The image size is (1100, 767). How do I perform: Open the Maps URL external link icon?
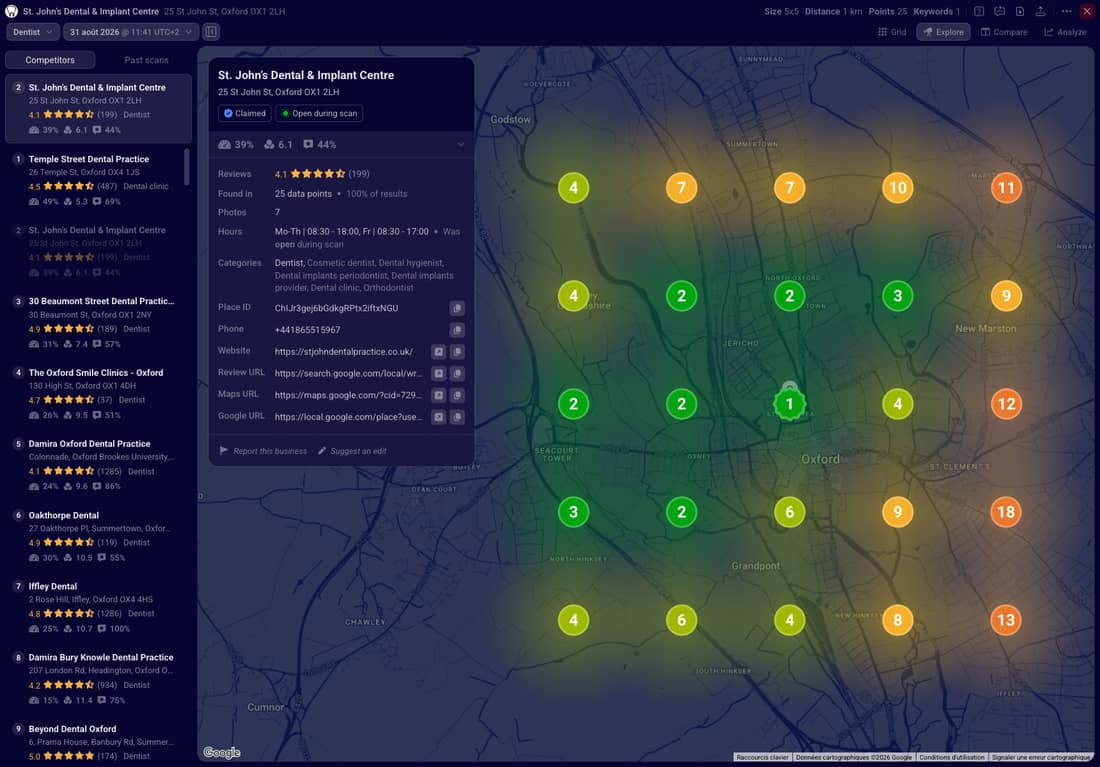pos(438,395)
